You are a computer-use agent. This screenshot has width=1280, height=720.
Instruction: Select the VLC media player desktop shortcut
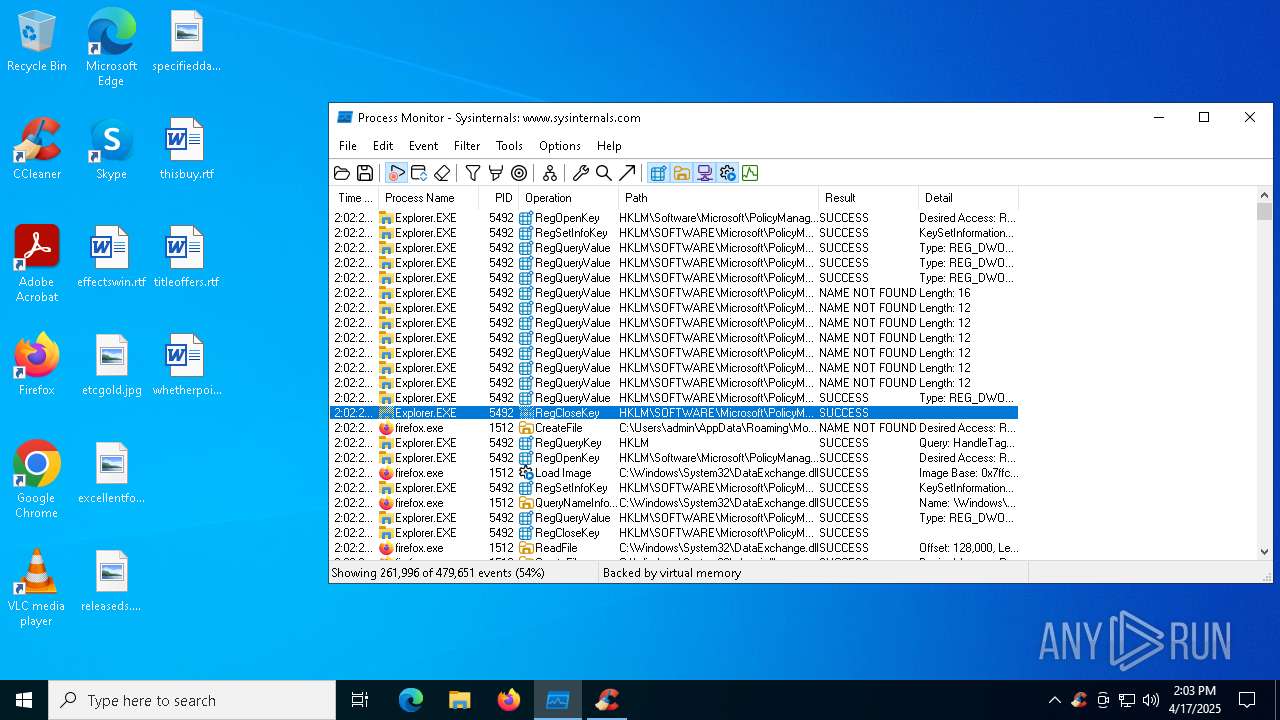[37, 588]
